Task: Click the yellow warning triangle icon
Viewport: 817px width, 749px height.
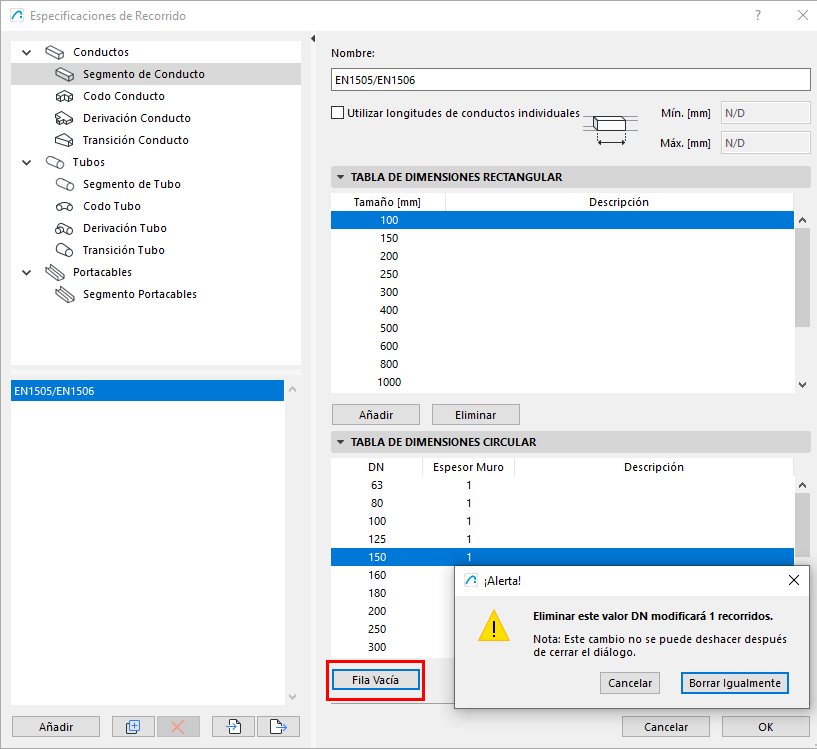Action: (493, 625)
